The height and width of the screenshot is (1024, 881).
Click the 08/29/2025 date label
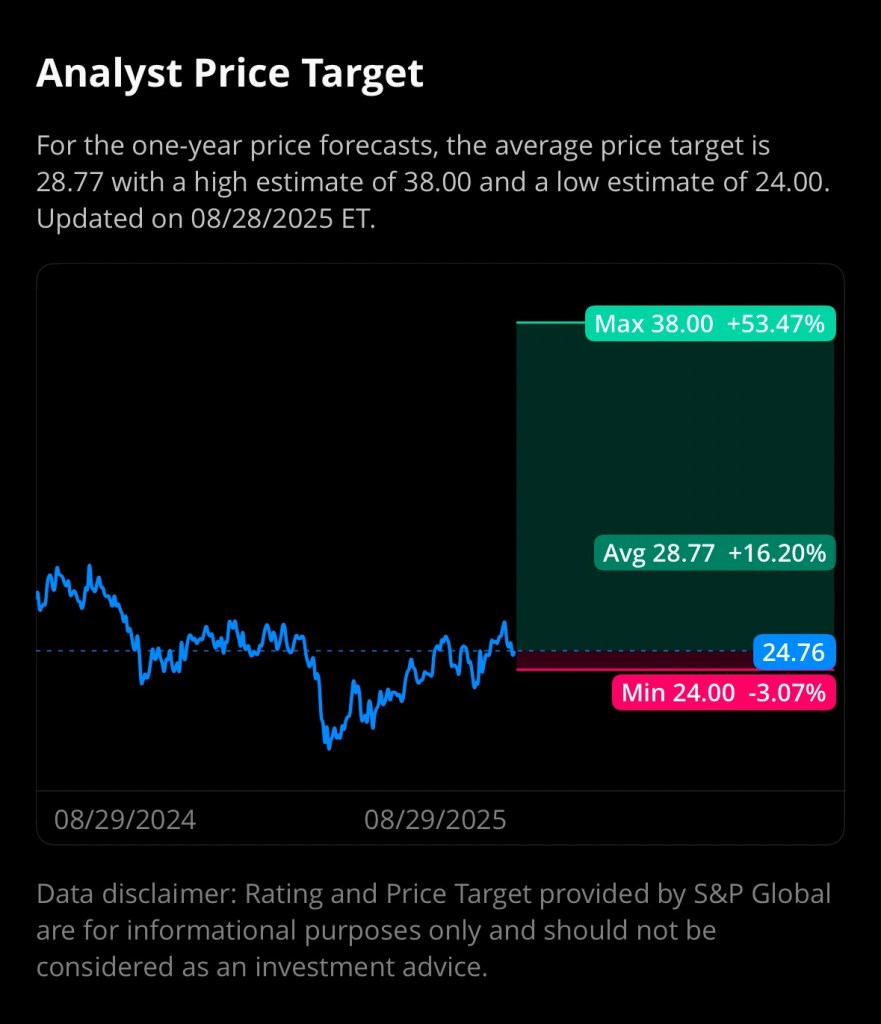[x=435, y=821]
